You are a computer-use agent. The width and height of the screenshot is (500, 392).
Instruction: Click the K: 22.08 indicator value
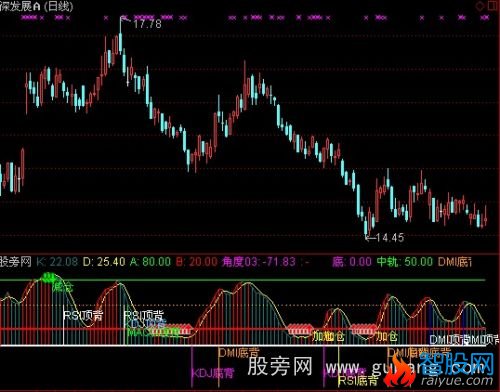(x=57, y=262)
